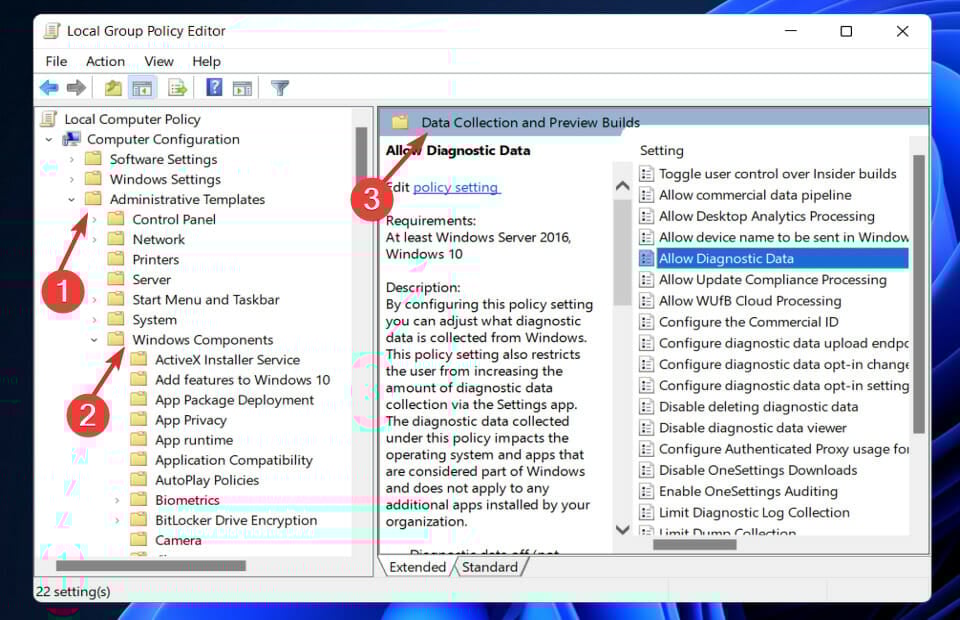The image size is (960, 620).
Task: Toggle the Show/Hide Console Tree button
Action: click(142, 88)
